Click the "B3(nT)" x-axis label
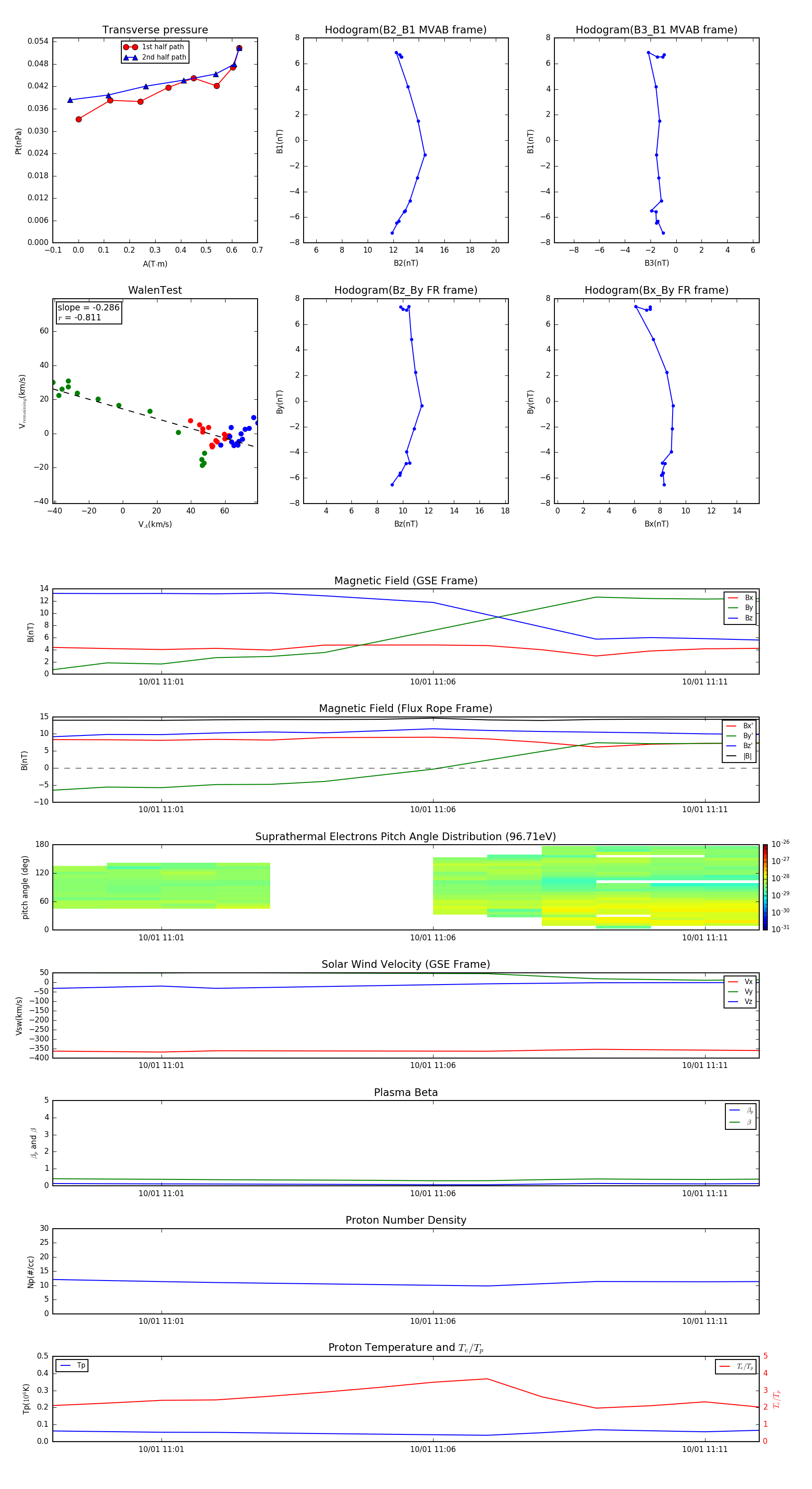This screenshot has height=1489, width=812. [x=656, y=263]
